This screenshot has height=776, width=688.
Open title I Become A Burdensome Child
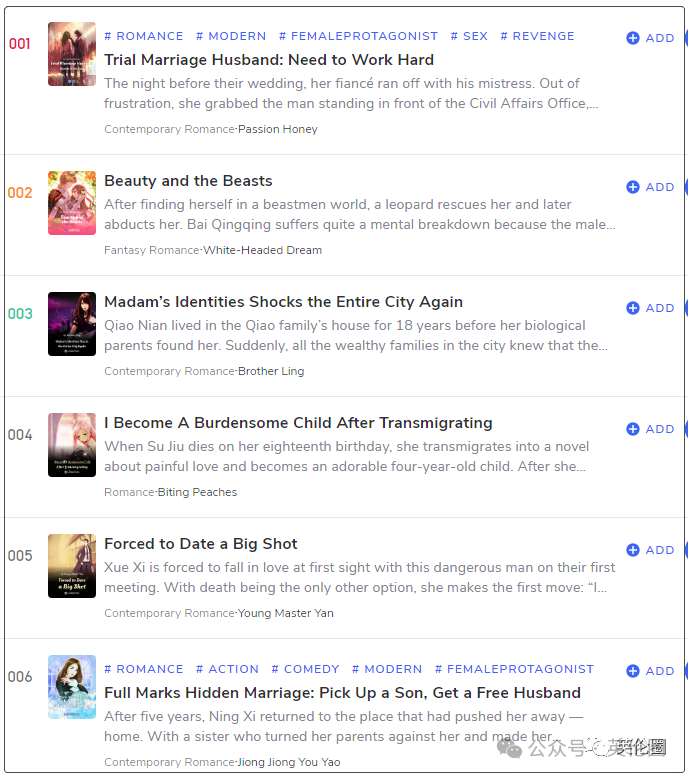(x=298, y=423)
